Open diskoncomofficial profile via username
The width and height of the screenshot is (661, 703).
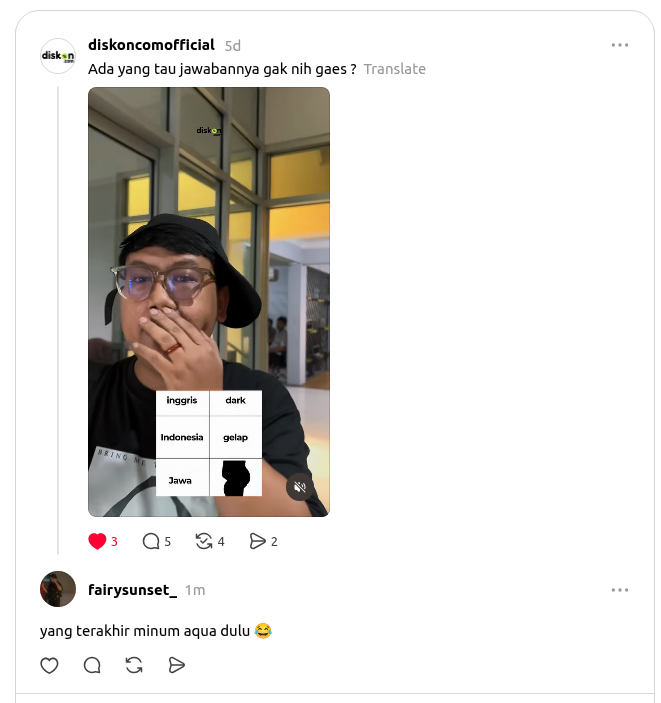click(x=152, y=45)
